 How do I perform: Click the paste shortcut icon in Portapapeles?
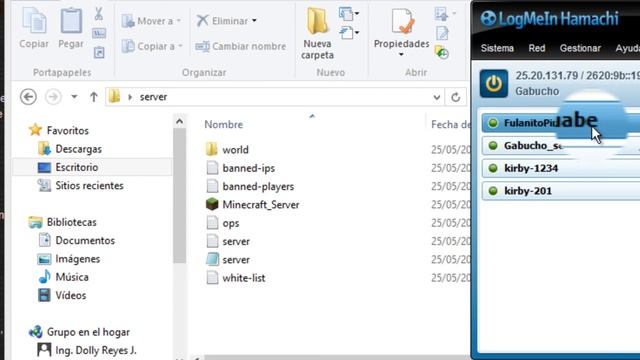point(99,52)
